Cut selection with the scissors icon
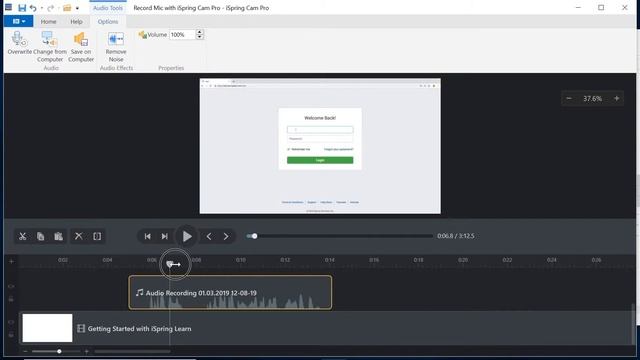 22,236
